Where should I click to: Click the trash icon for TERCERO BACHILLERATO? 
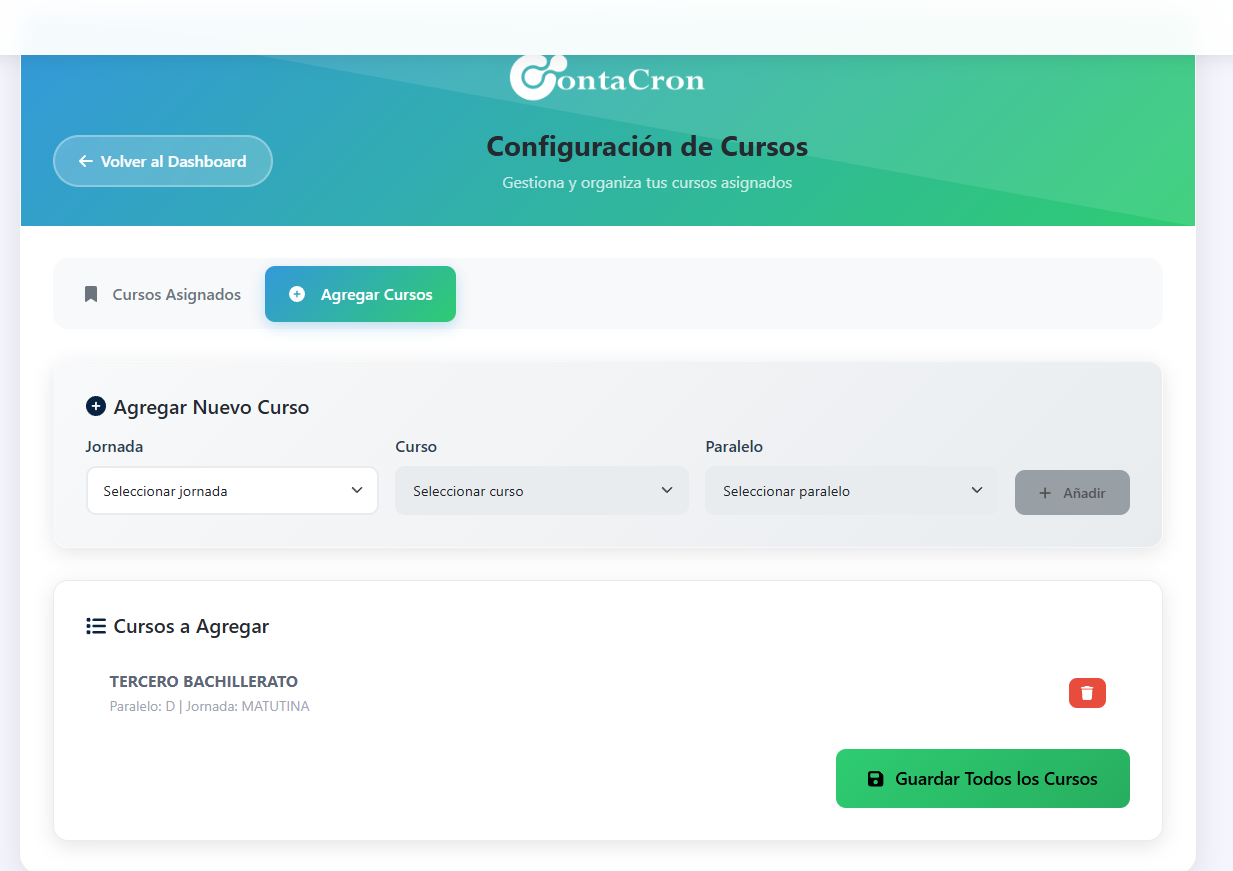click(1087, 692)
